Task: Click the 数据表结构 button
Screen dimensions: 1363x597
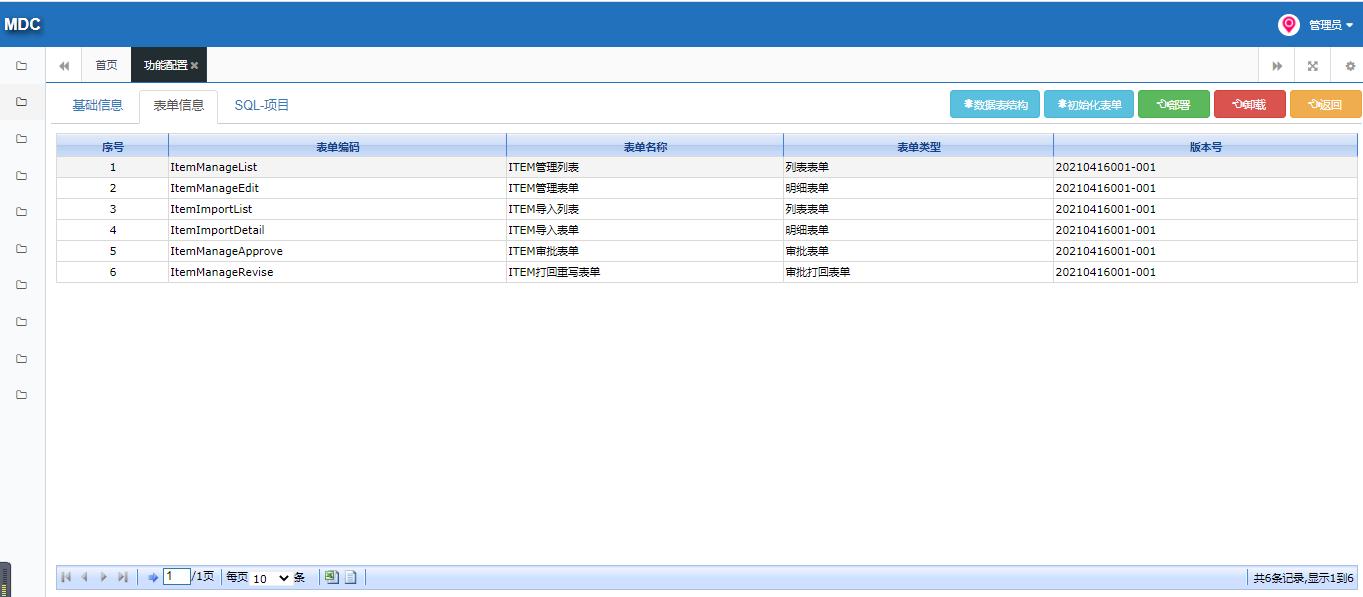Action: pyautogui.click(x=995, y=104)
